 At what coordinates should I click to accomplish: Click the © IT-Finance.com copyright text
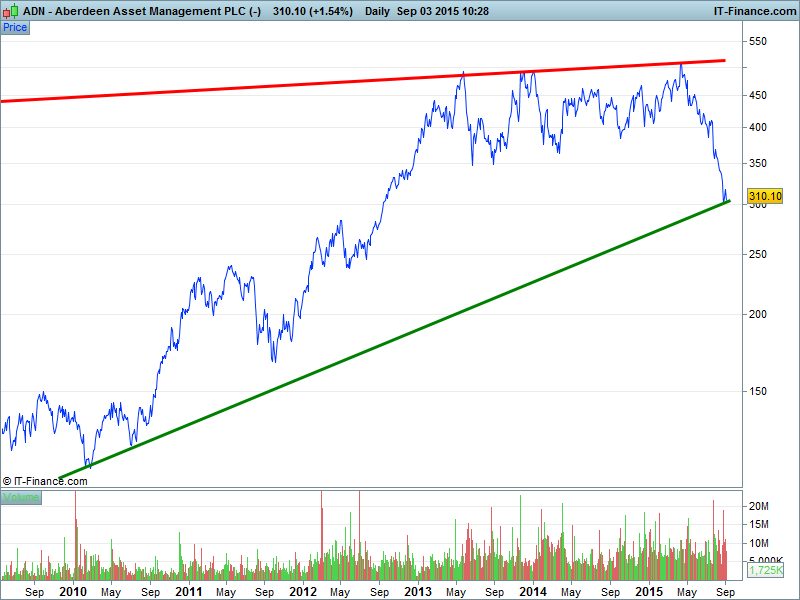[45, 481]
